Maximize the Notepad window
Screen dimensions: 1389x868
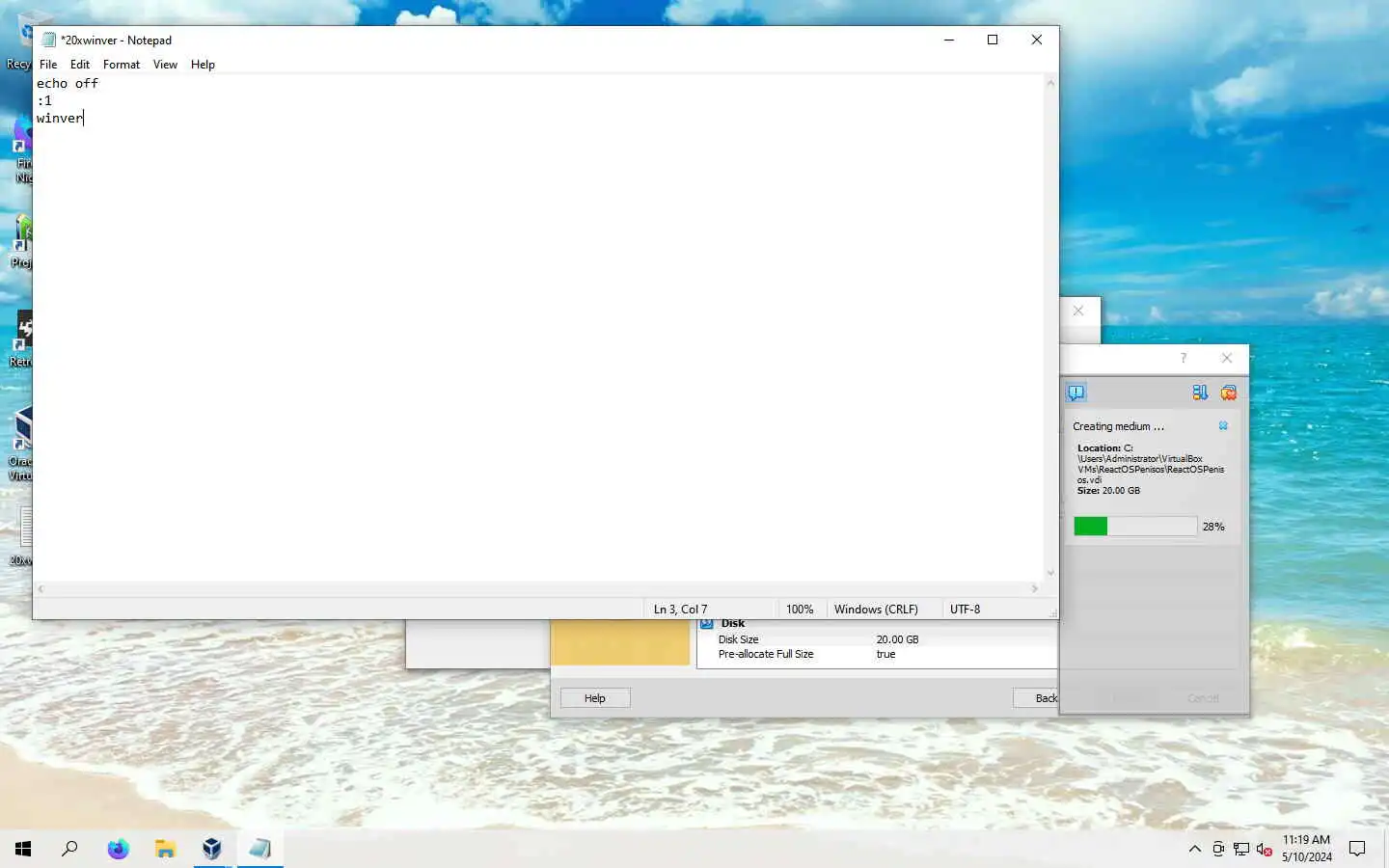point(993,40)
